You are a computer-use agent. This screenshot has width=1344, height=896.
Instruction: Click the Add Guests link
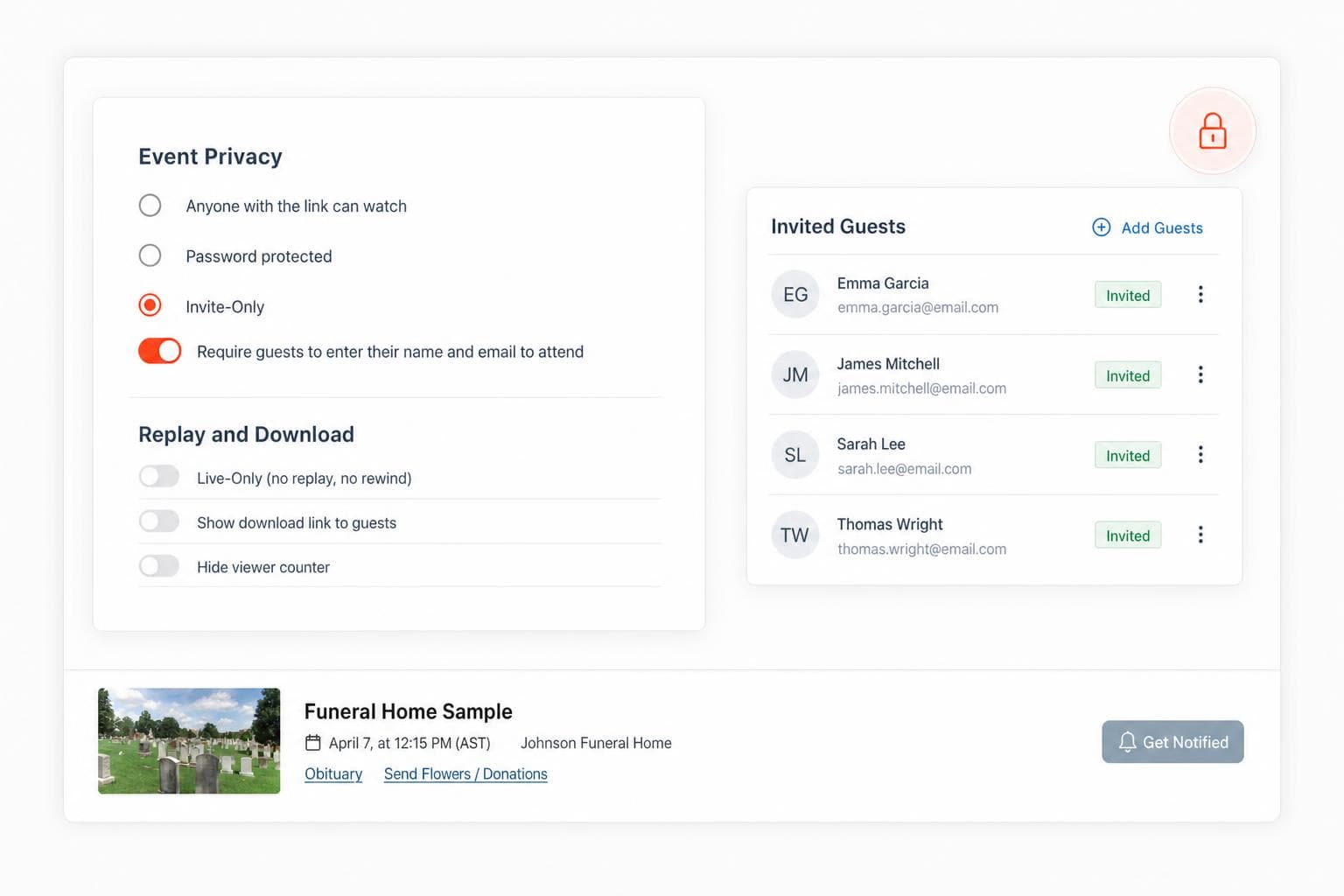(x=1162, y=227)
